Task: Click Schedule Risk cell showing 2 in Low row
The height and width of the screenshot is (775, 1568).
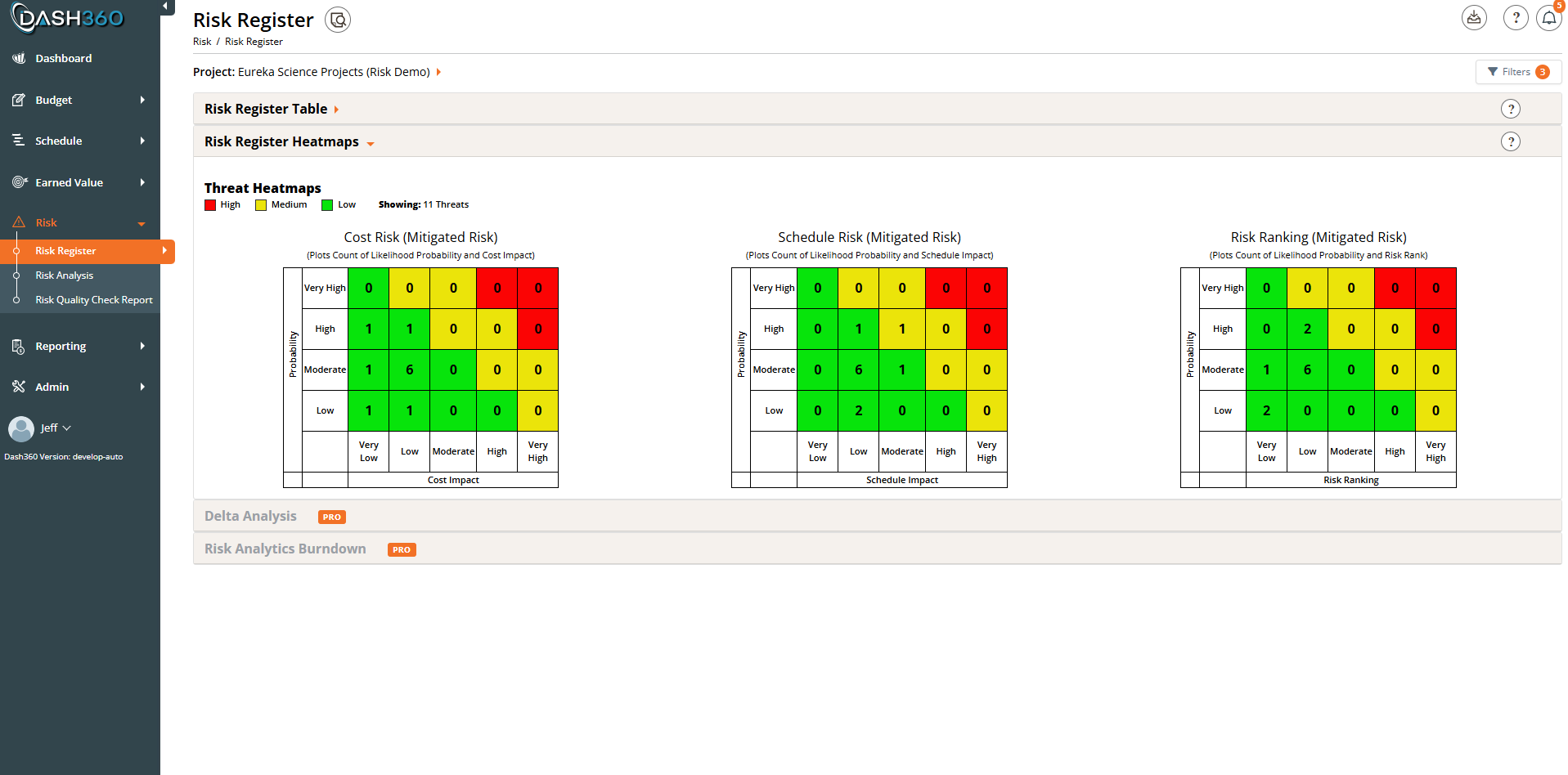Action: (859, 410)
